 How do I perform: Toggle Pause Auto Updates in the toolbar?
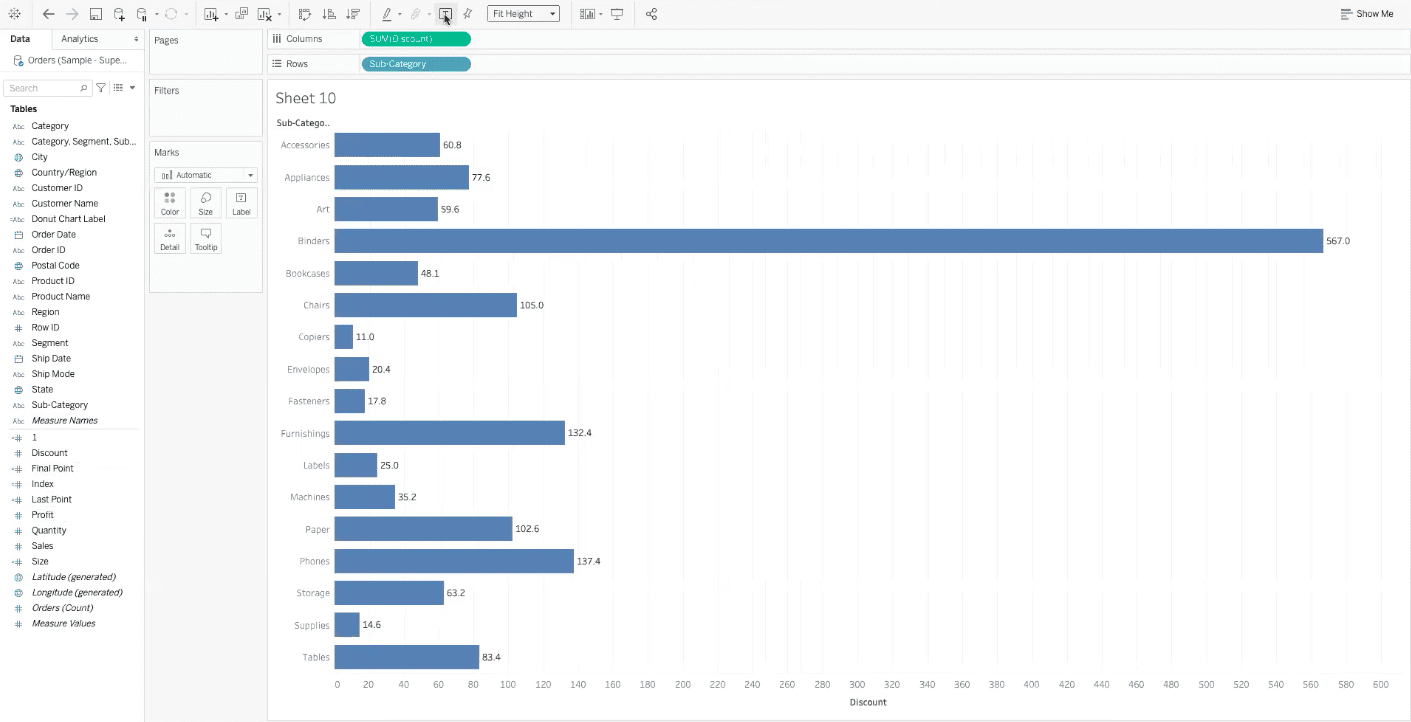coord(141,14)
